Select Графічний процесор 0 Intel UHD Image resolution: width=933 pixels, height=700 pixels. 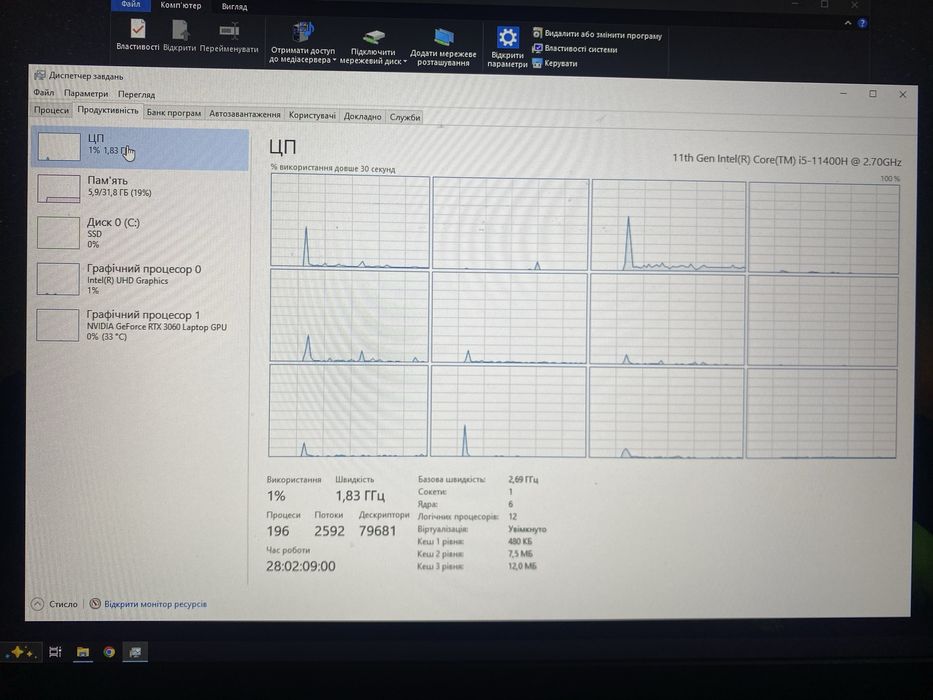click(140, 279)
